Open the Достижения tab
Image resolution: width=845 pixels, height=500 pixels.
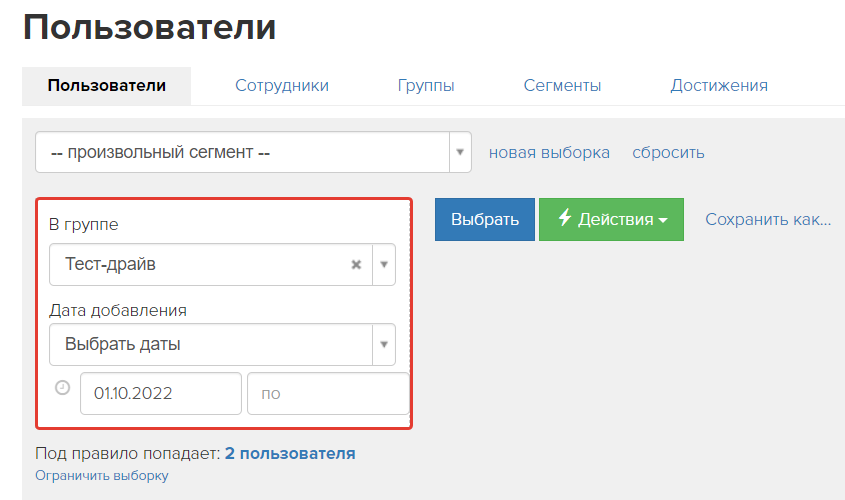[x=719, y=86]
